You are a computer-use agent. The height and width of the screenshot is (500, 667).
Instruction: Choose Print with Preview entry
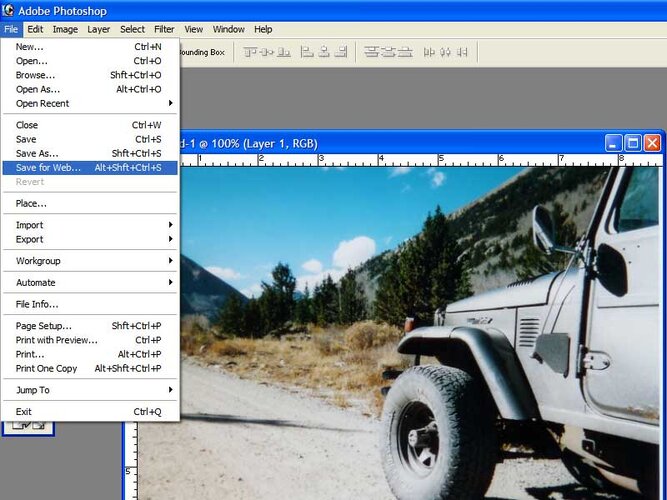click(90, 340)
